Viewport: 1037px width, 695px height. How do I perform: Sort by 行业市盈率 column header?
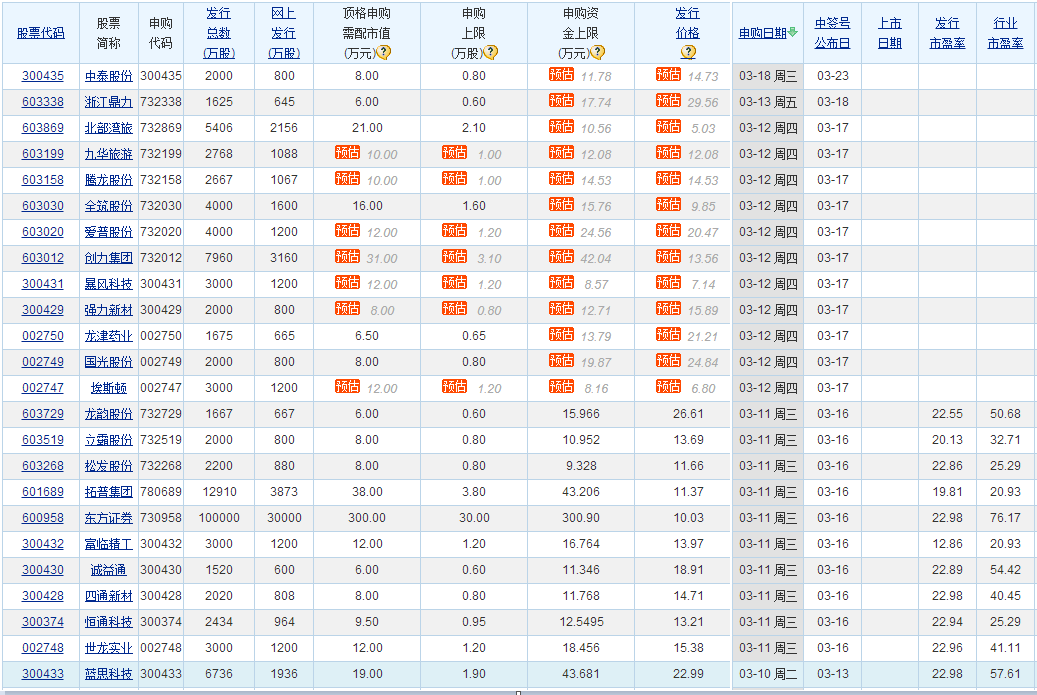(x=1005, y=33)
